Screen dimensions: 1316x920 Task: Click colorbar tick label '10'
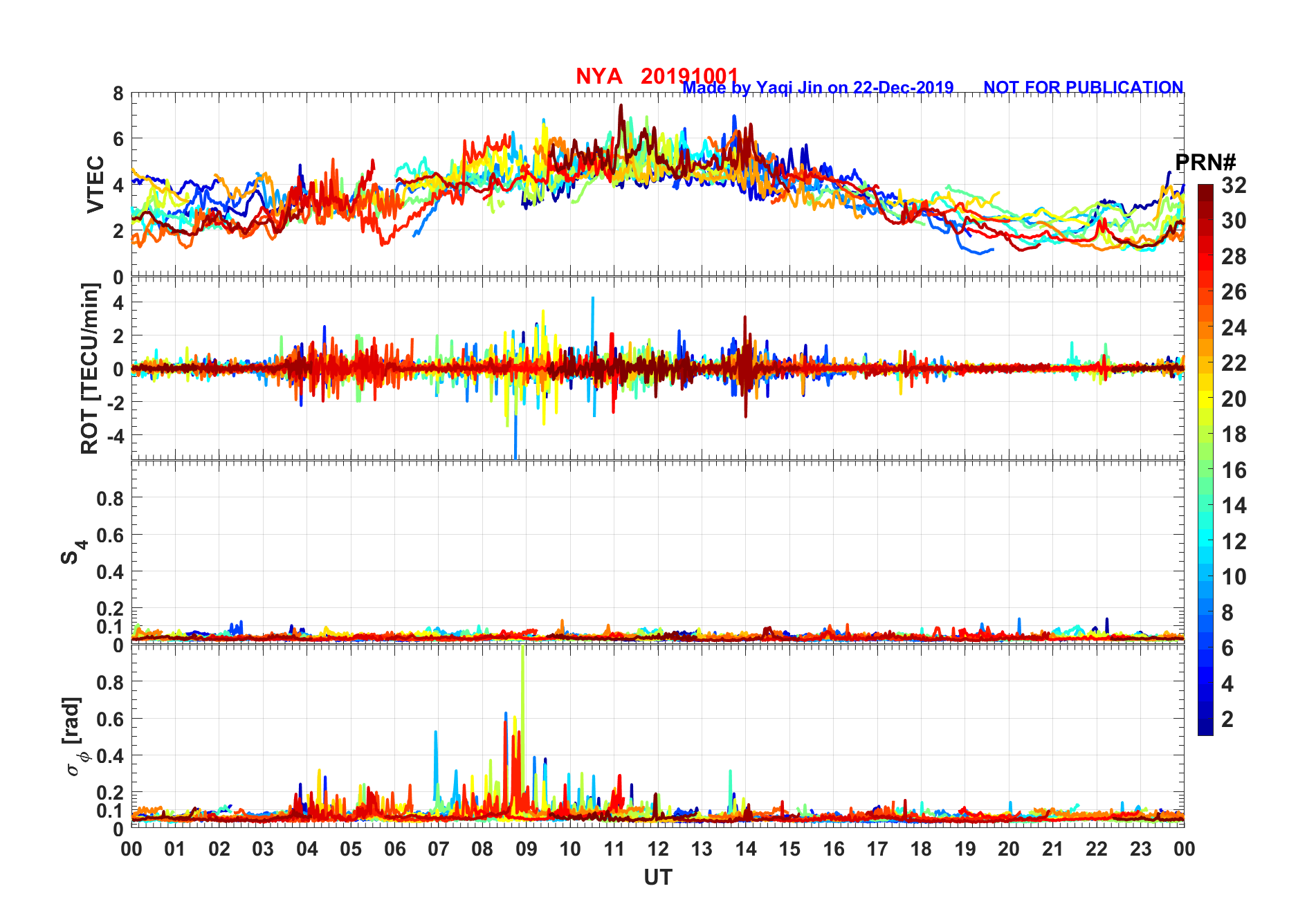1234,577
